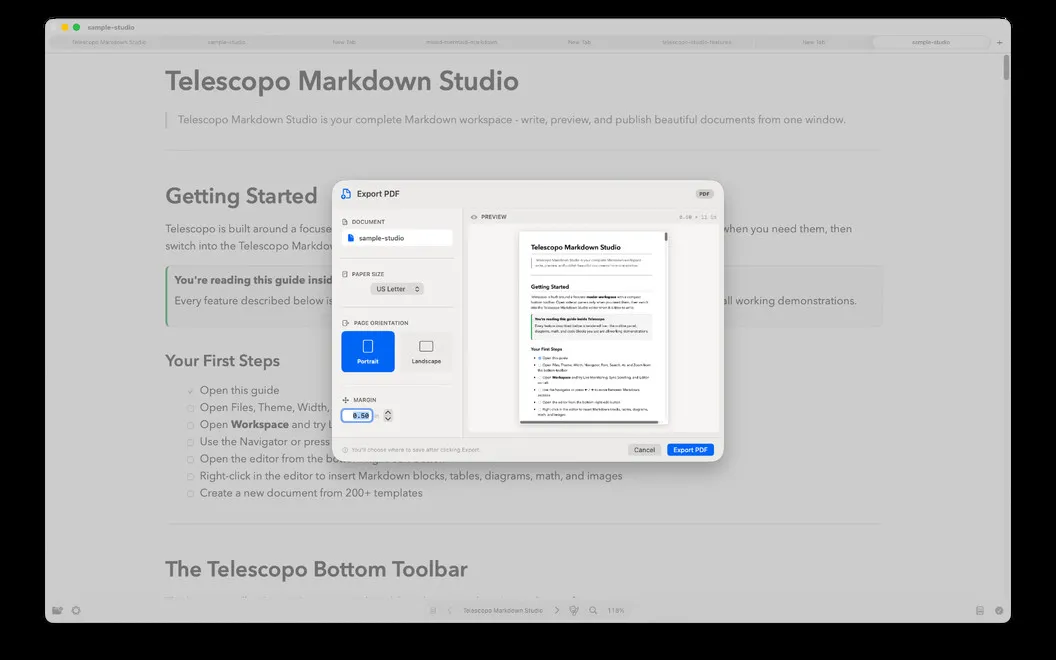Click 'The Telescopo Bottom Toolbar' heading

(x=317, y=569)
